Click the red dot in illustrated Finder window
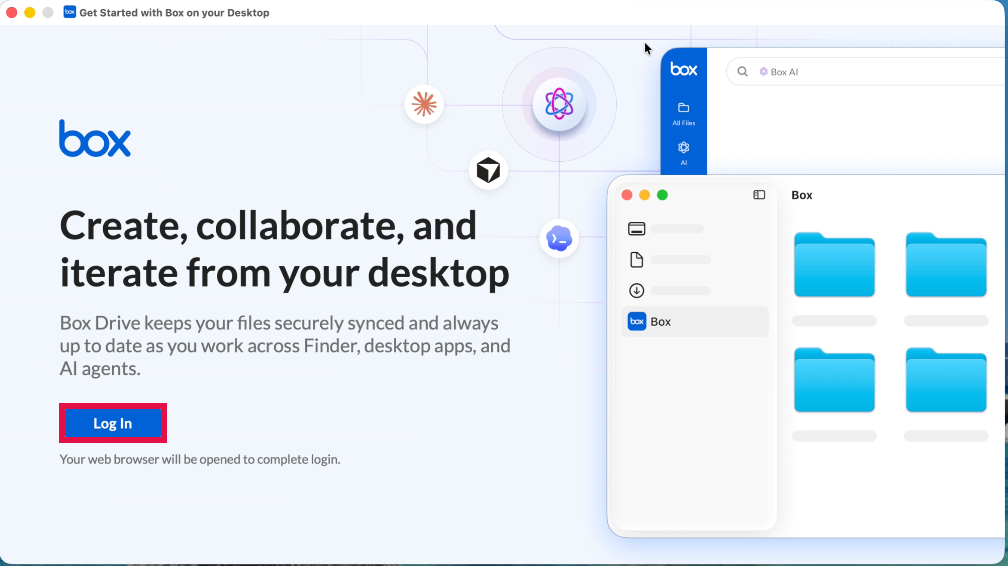 pyautogui.click(x=627, y=195)
